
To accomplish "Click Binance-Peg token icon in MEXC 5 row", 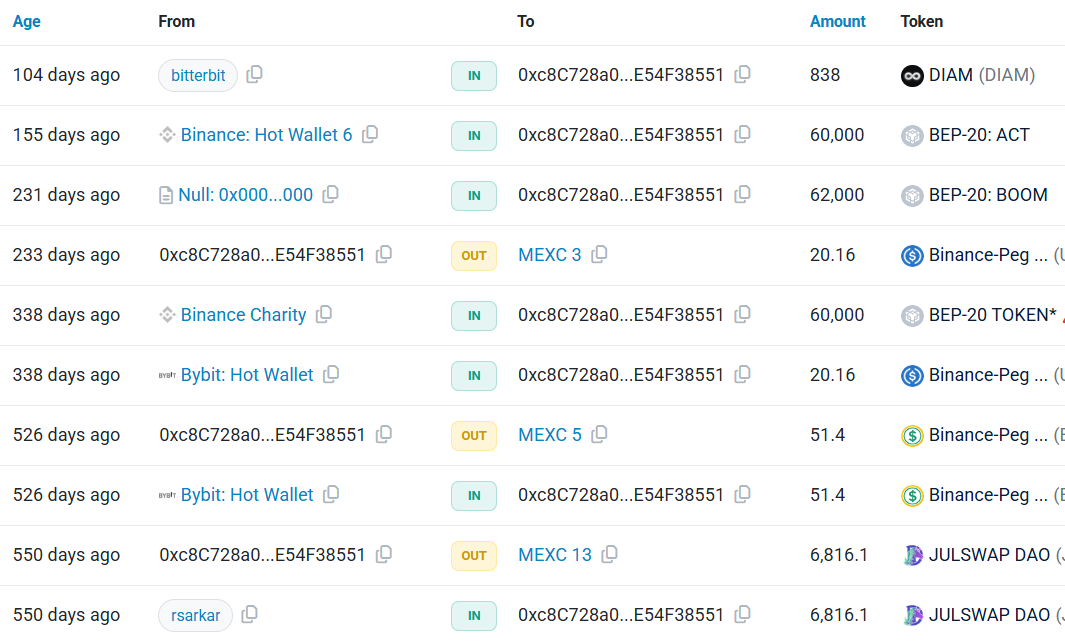I will (x=912, y=436).
